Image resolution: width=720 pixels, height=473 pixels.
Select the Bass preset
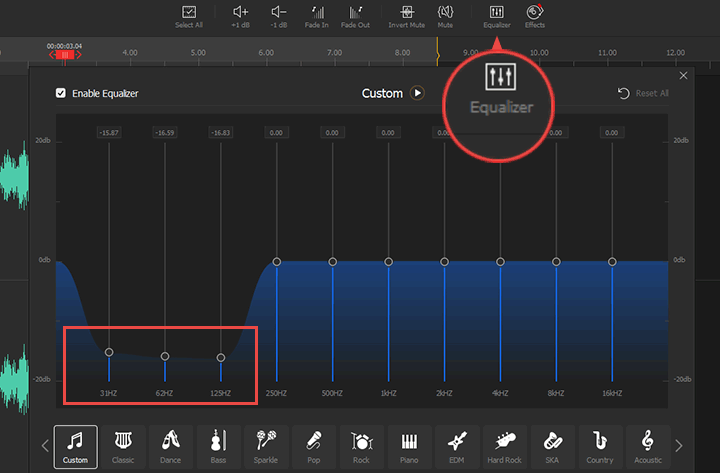point(218,447)
